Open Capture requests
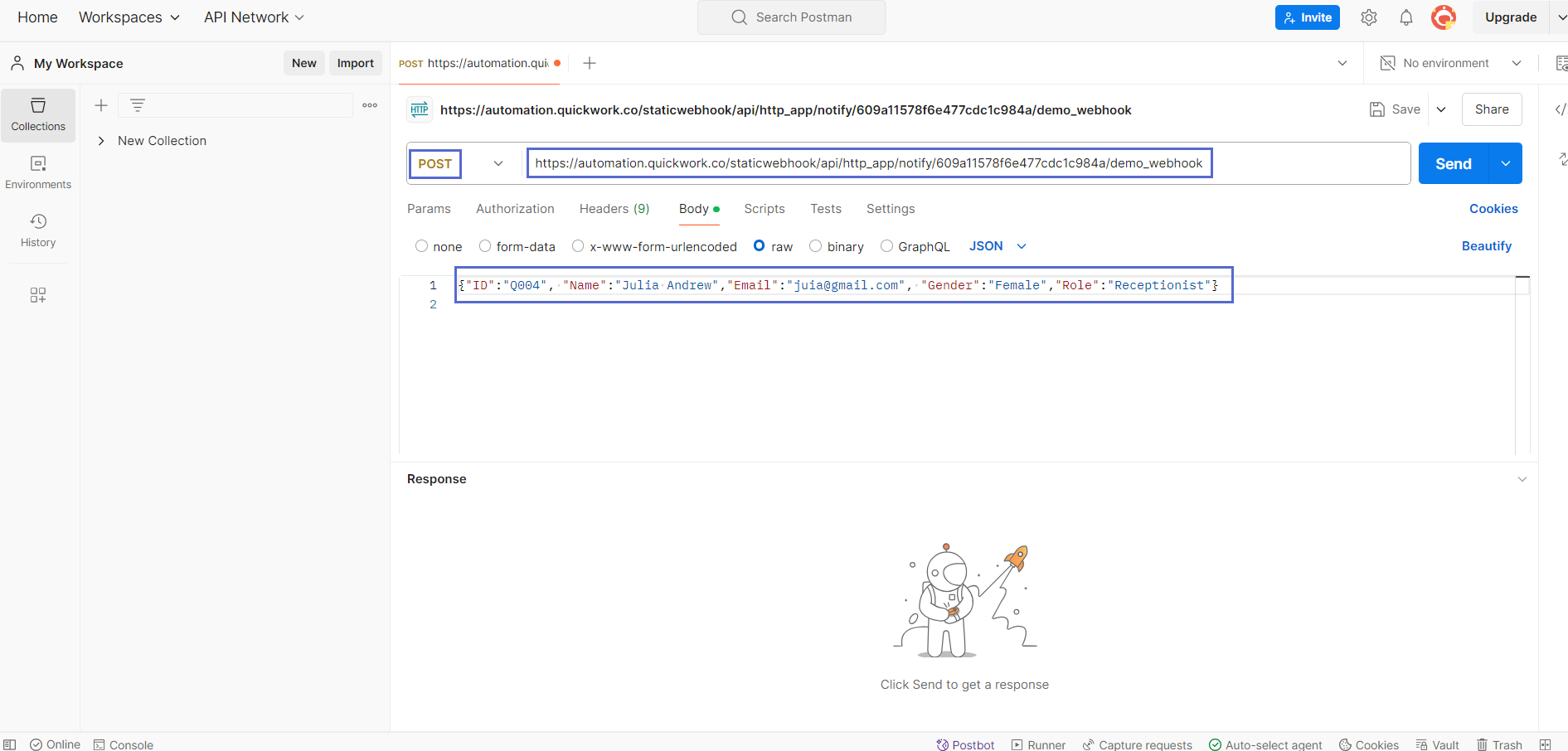This screenshot has width=1568, height=751. (x=1137, y=744)
